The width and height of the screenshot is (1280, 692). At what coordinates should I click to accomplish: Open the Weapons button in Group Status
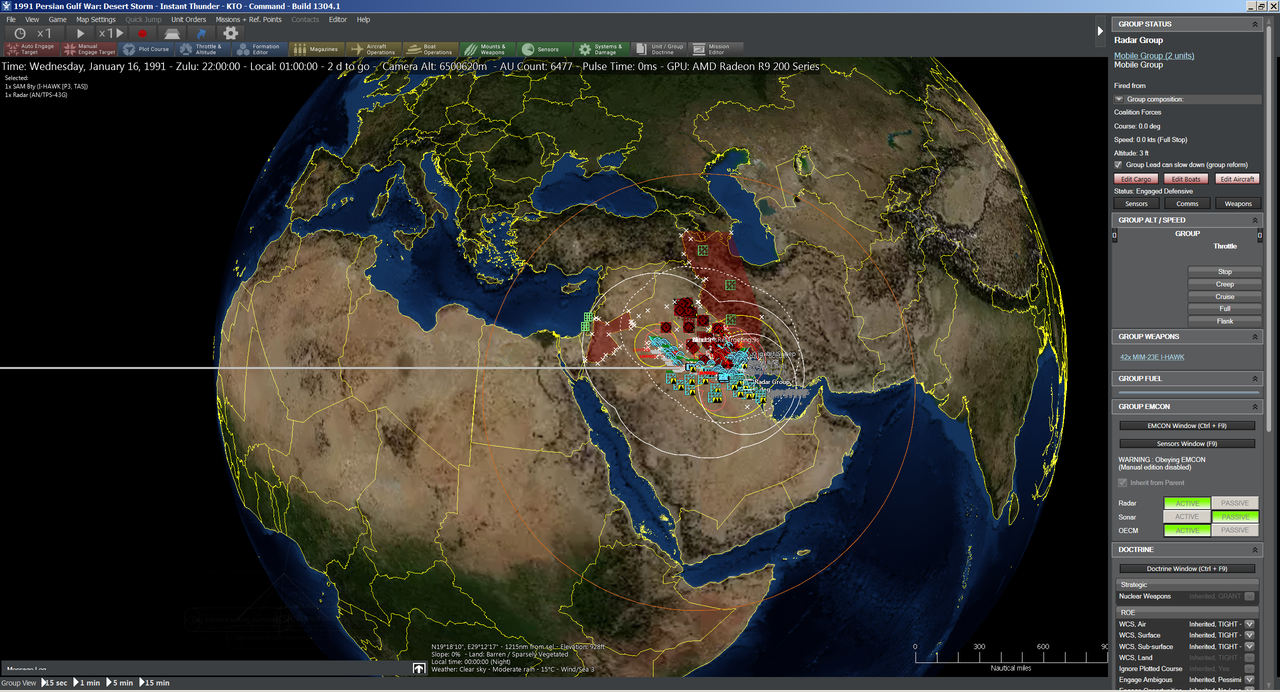1238,203
